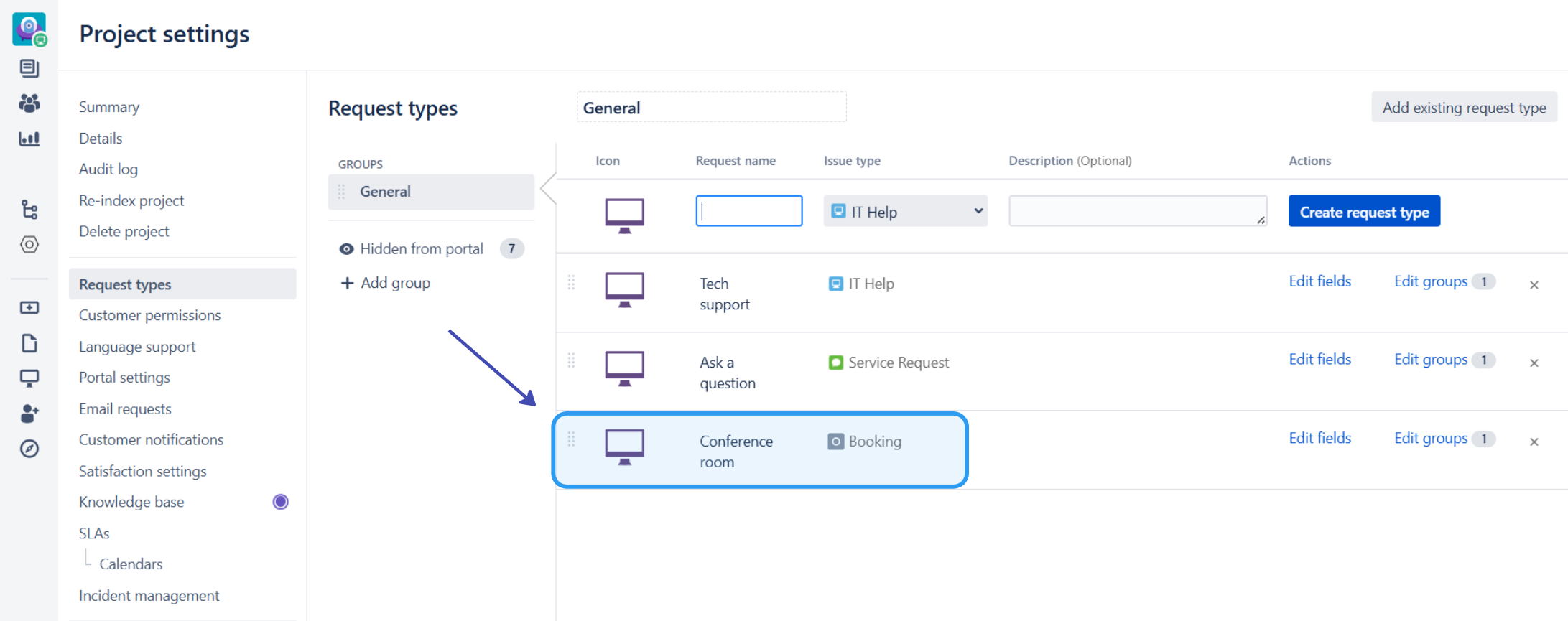Grab the drag handle beside Tech support

click(571, 283)
